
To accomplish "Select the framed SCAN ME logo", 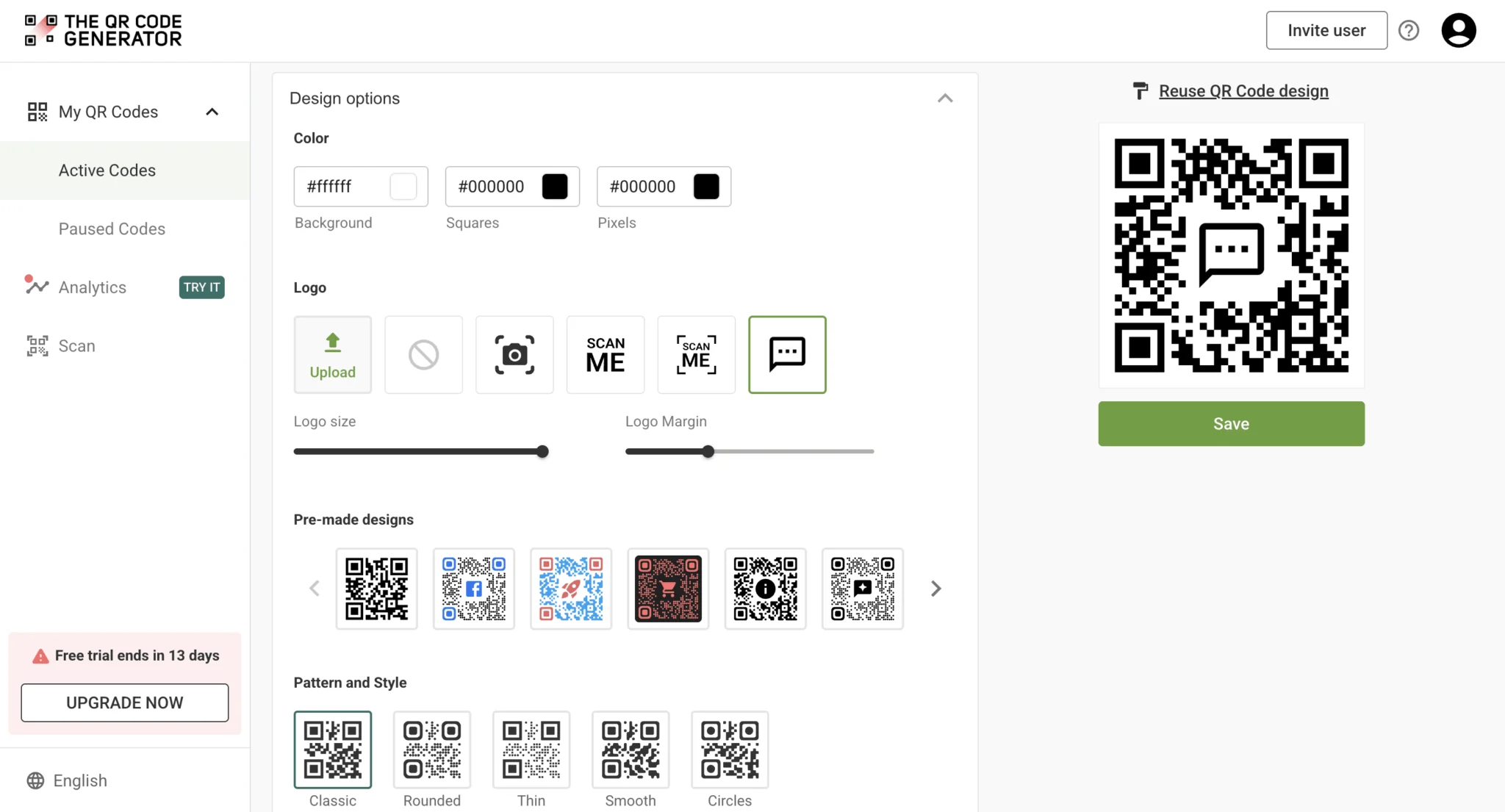I will 696,354.
